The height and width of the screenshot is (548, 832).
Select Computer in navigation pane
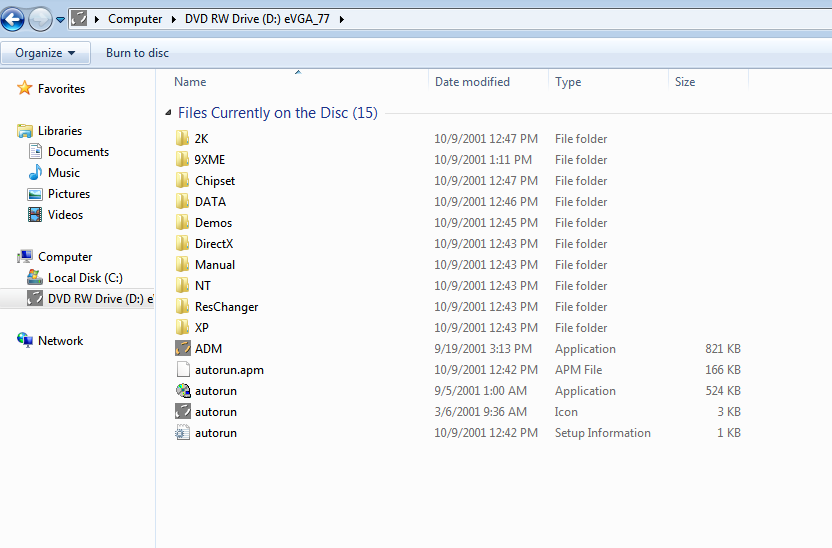click(65, 257)
